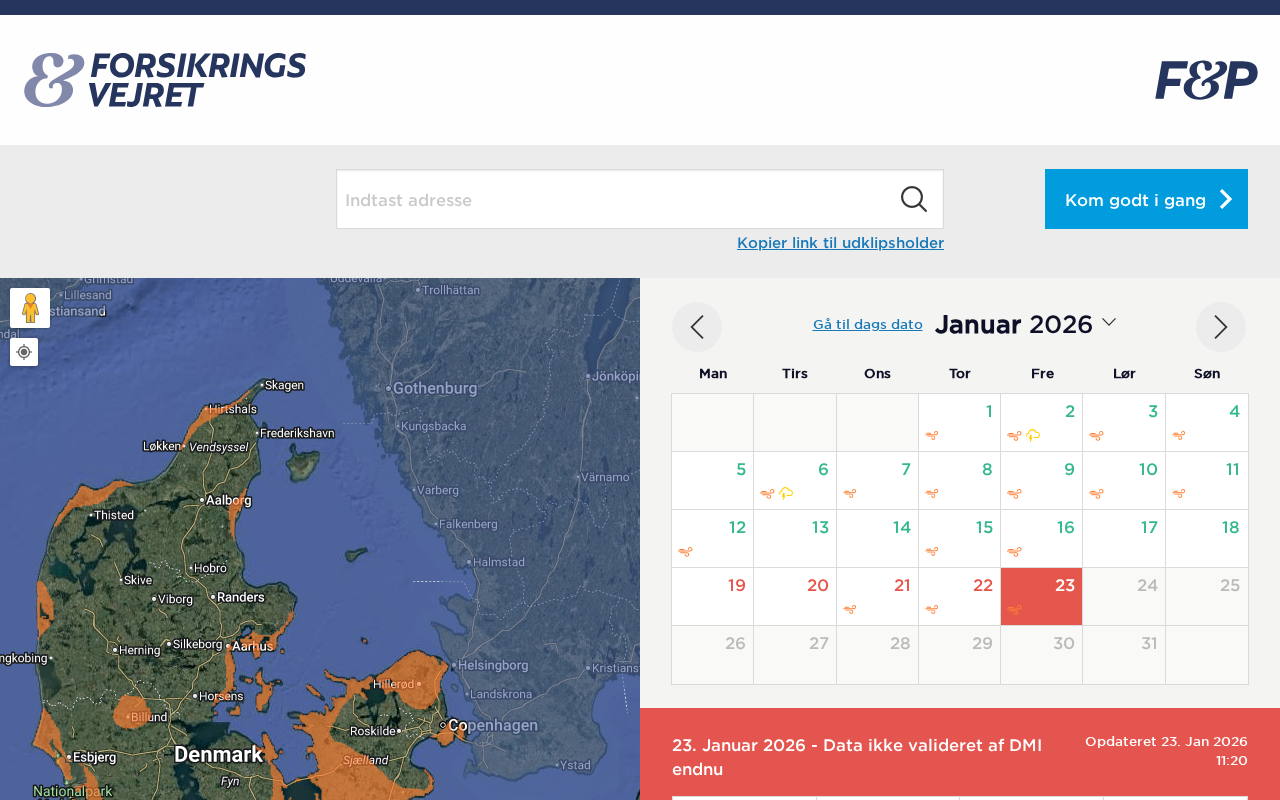1280x800 pixels.
Task: Click the search magnifier icon
Action: pos(913,199)
